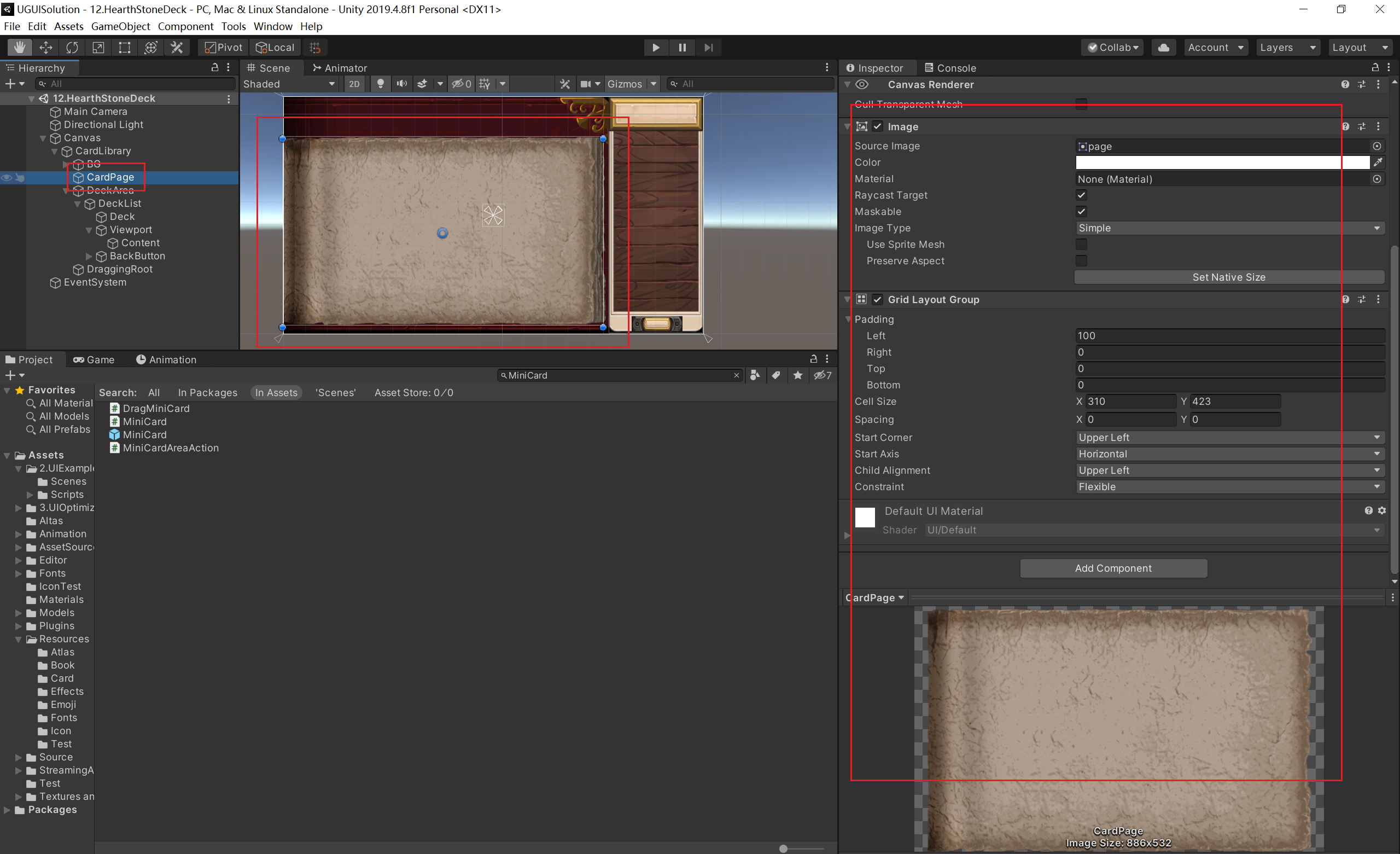Select the Transform tool
This screenshot has height=854, width=1400.
150,47
